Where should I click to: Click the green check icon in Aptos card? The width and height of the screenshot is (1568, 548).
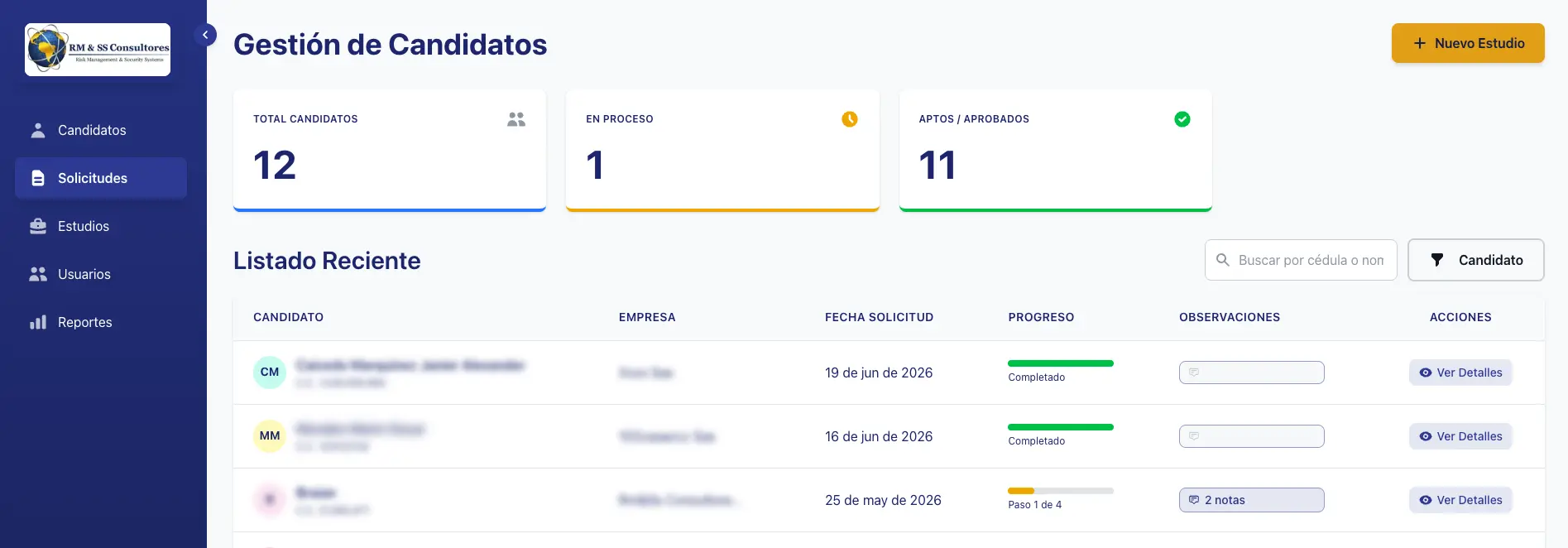click(1182, 119)
